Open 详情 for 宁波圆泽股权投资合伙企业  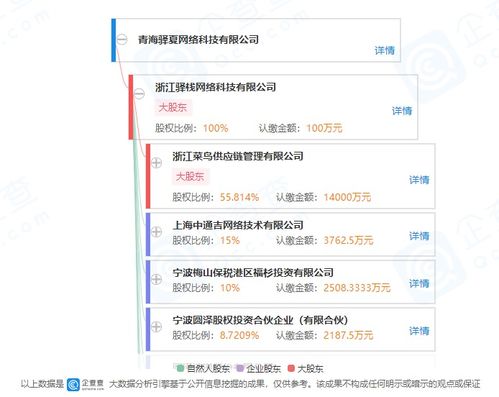point(419,331)
